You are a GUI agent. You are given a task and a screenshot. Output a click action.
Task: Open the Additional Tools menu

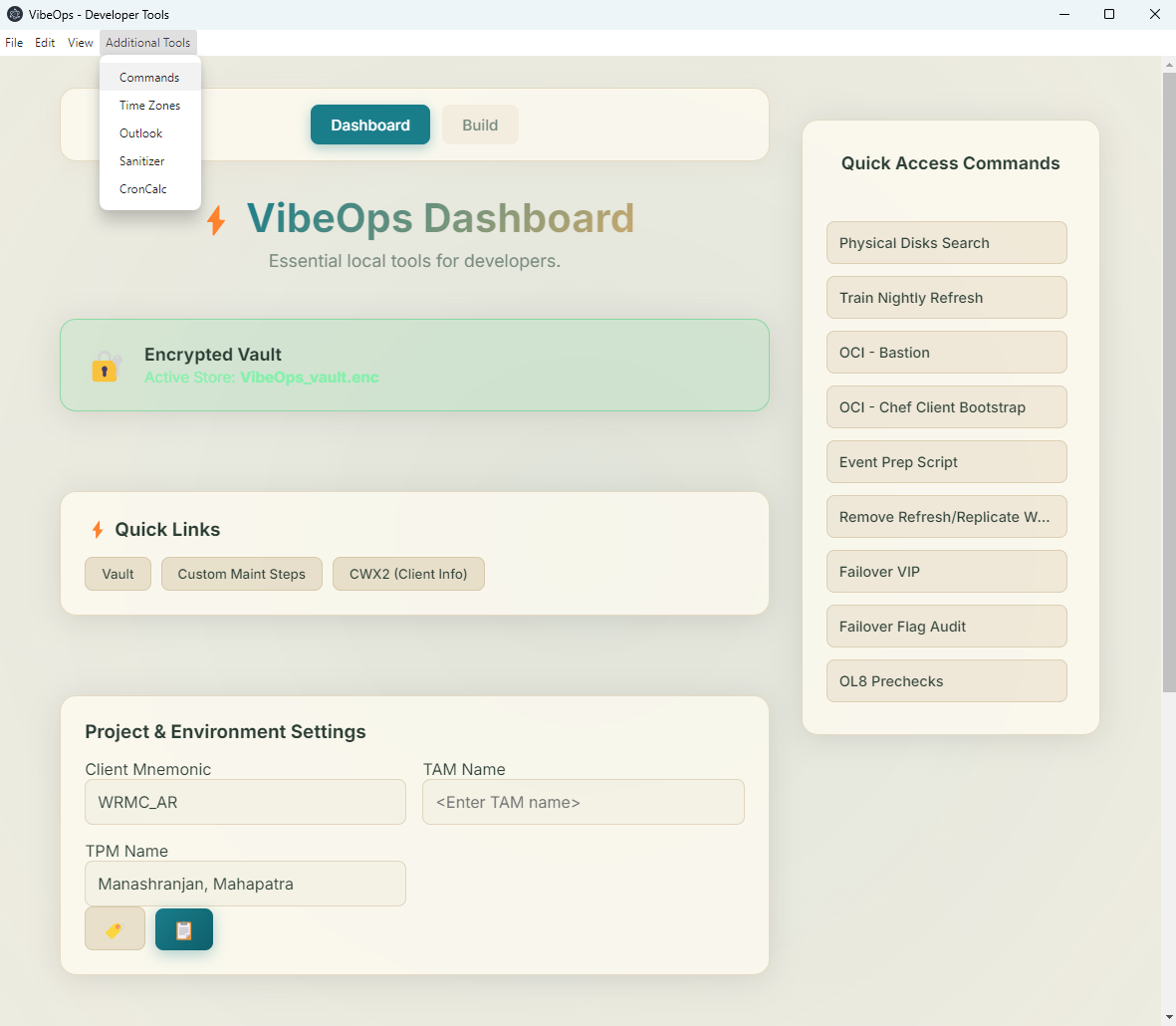pos(147,43)
